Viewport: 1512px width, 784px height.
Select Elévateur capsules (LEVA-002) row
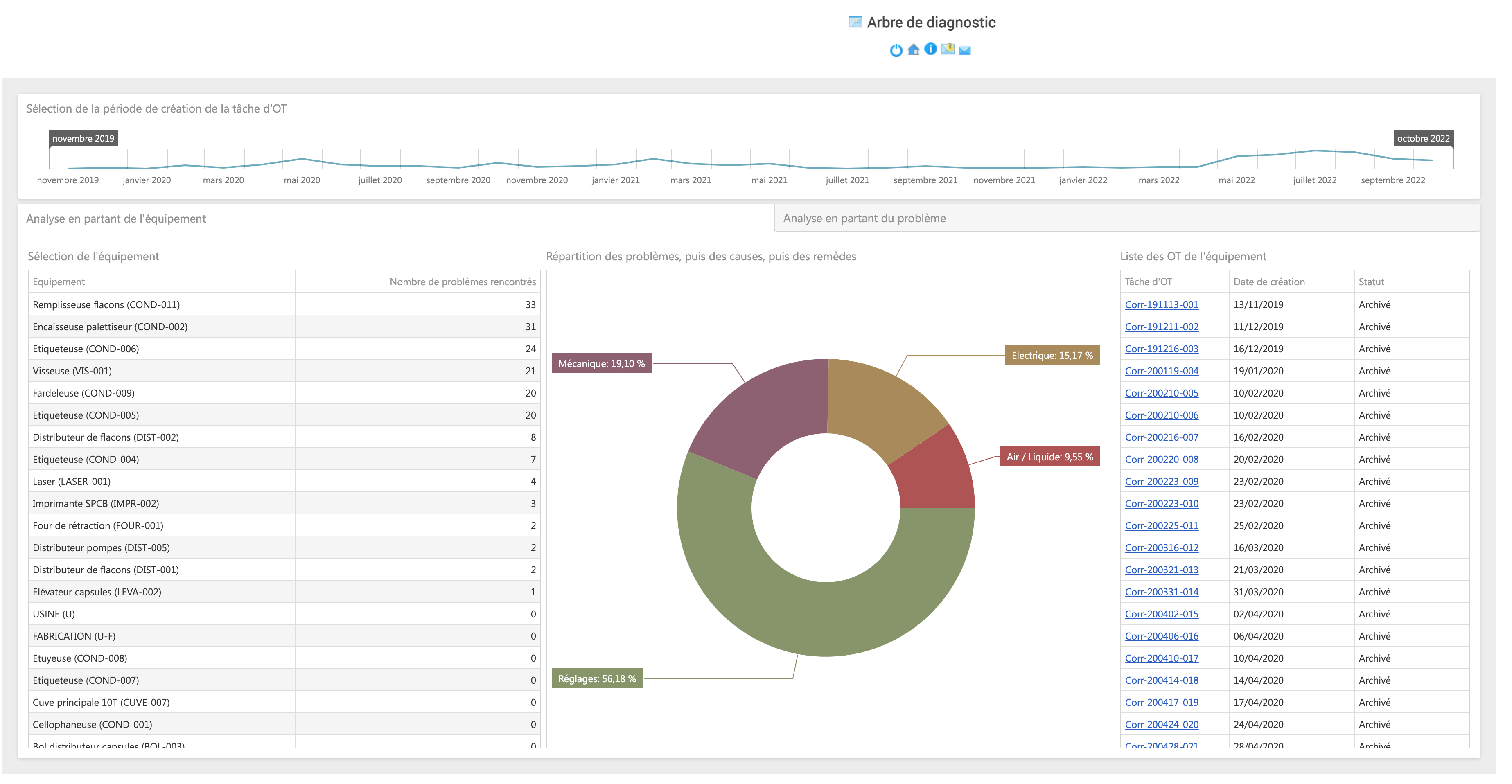pyautogui.click(x=284, y=592)
